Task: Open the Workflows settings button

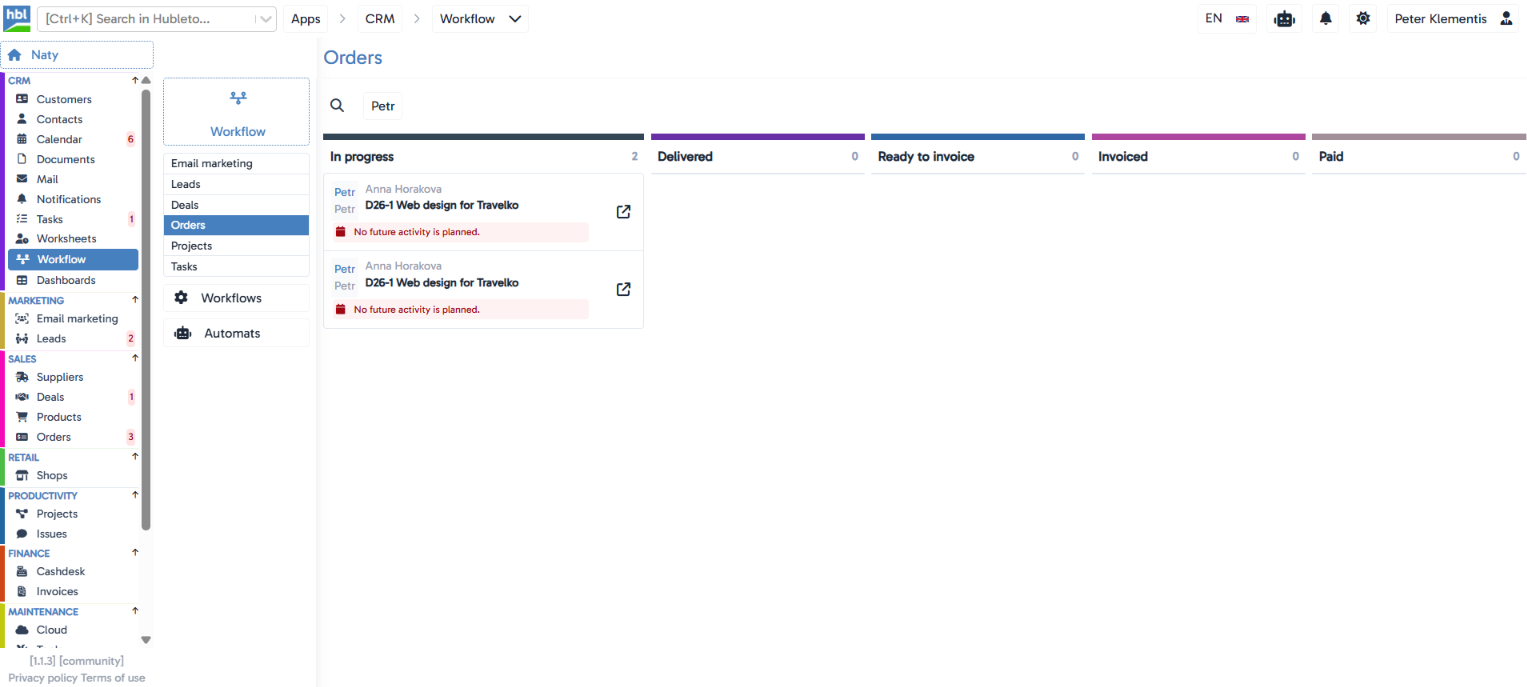Action: (236, 298)
